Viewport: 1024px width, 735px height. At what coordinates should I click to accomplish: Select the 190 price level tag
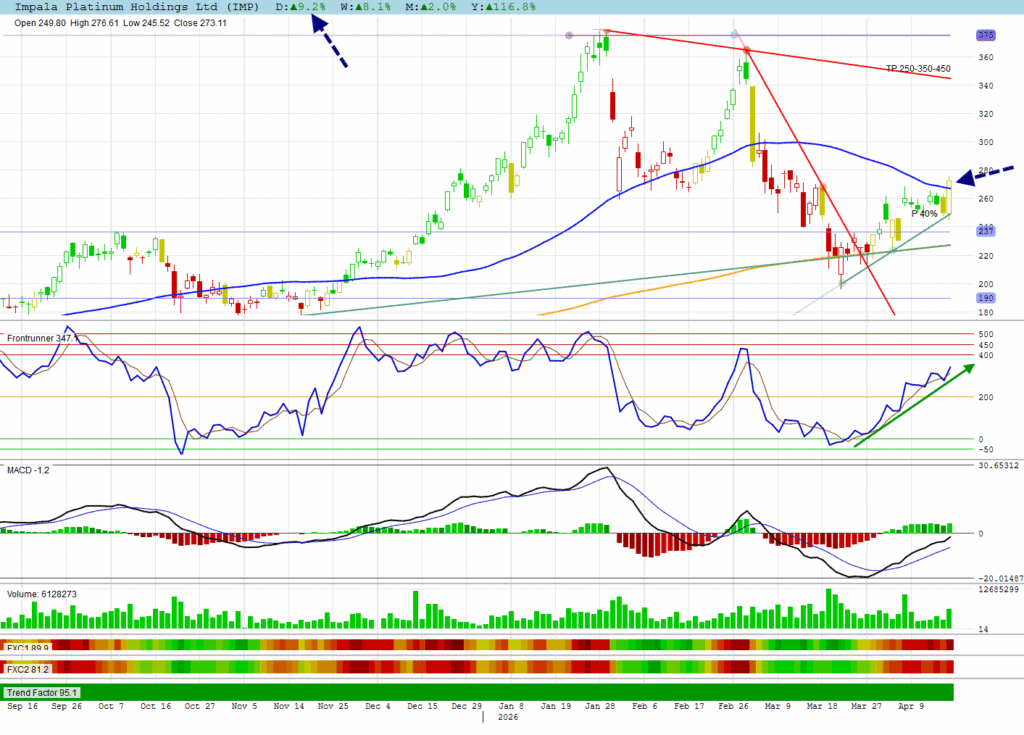pyautogui.click(x=986, y=298)
